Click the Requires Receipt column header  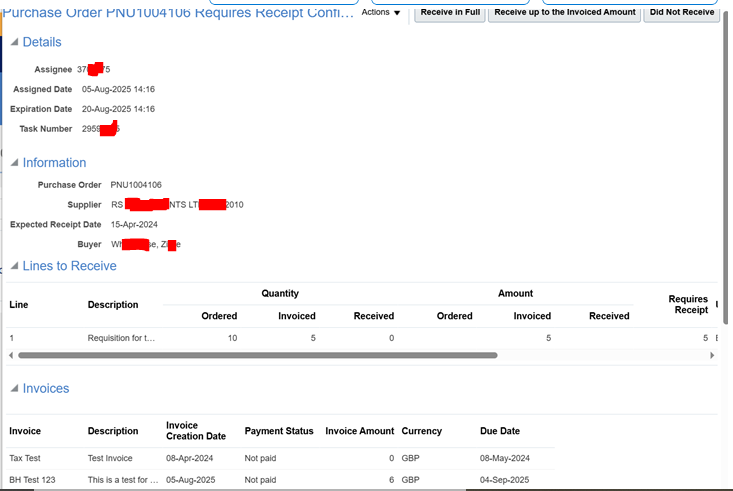point(688,304)
